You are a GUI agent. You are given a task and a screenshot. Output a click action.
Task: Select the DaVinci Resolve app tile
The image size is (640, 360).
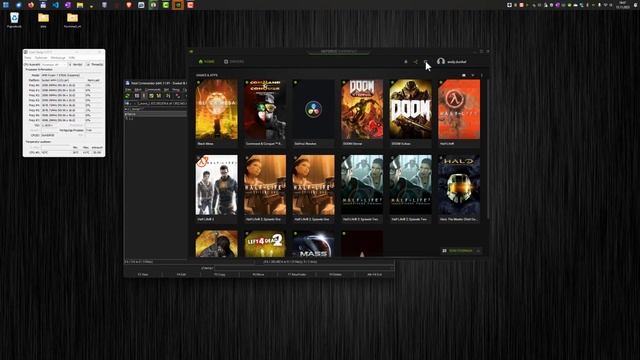pyautogui.click(x=313, y=113)
